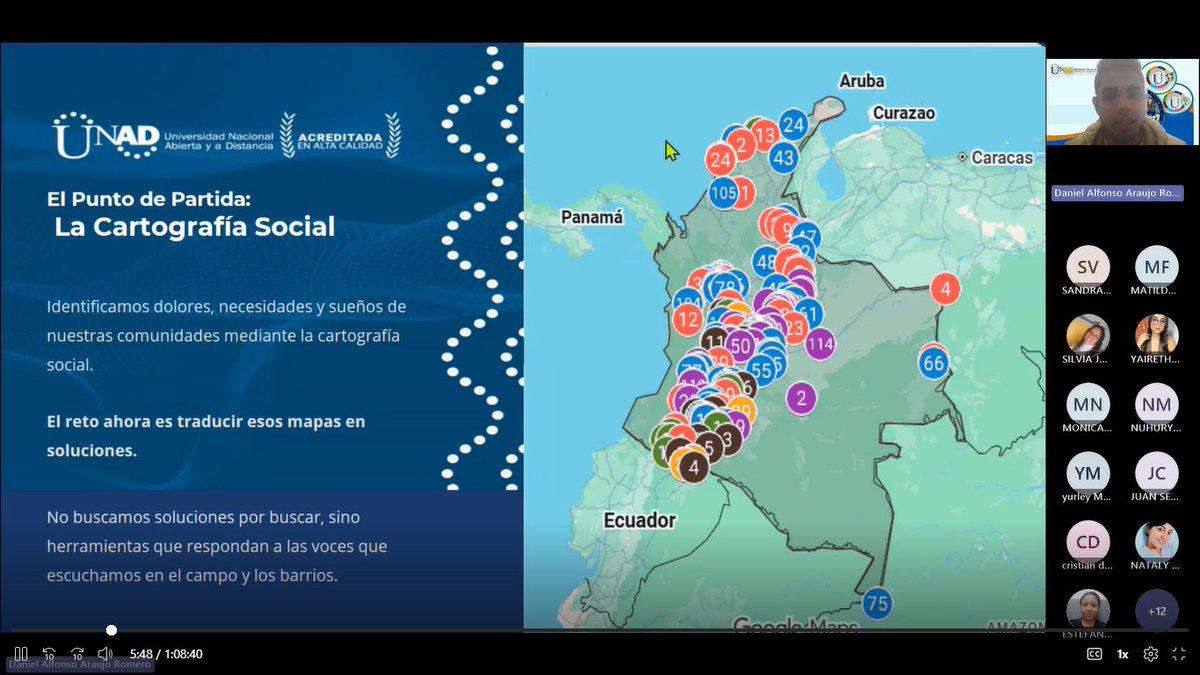Viewport: 1200px width, 675px height.
Task: Click the blue 105 map marker
Action: [722, 192]
